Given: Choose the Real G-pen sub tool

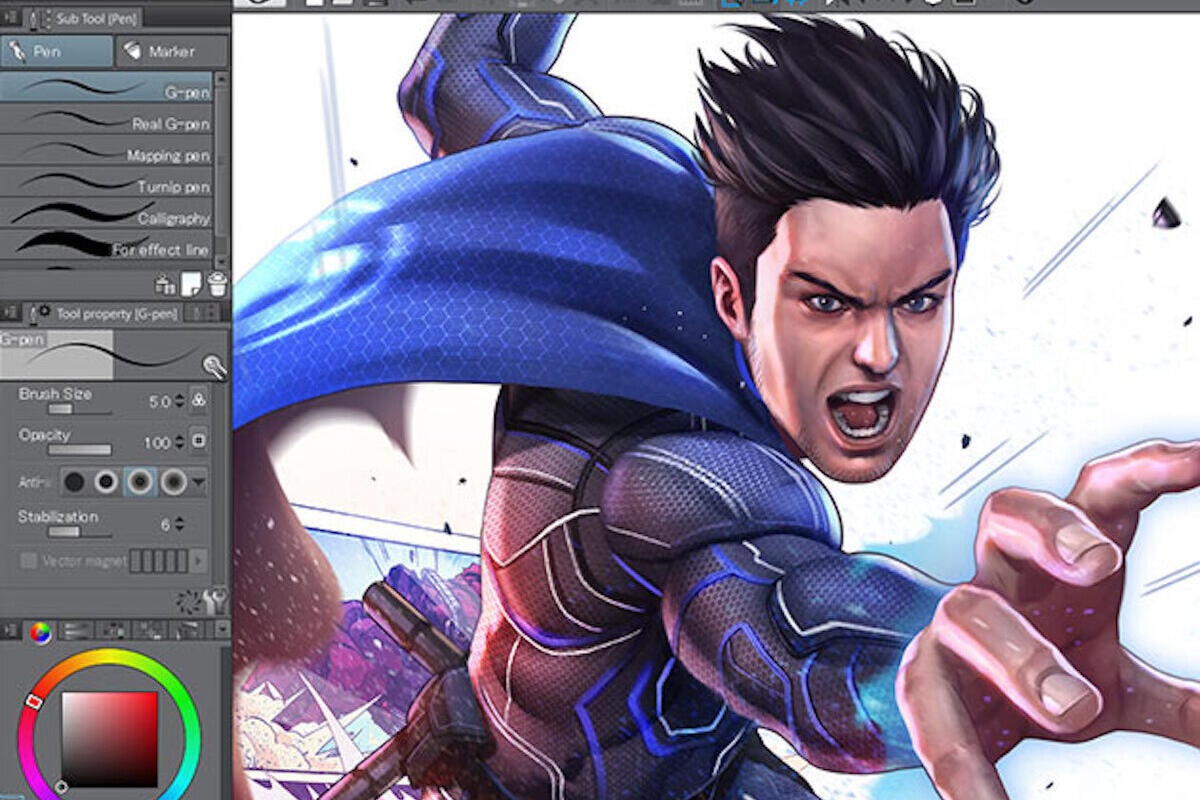Looking at the screenshot, I should (x=106, y=120).
